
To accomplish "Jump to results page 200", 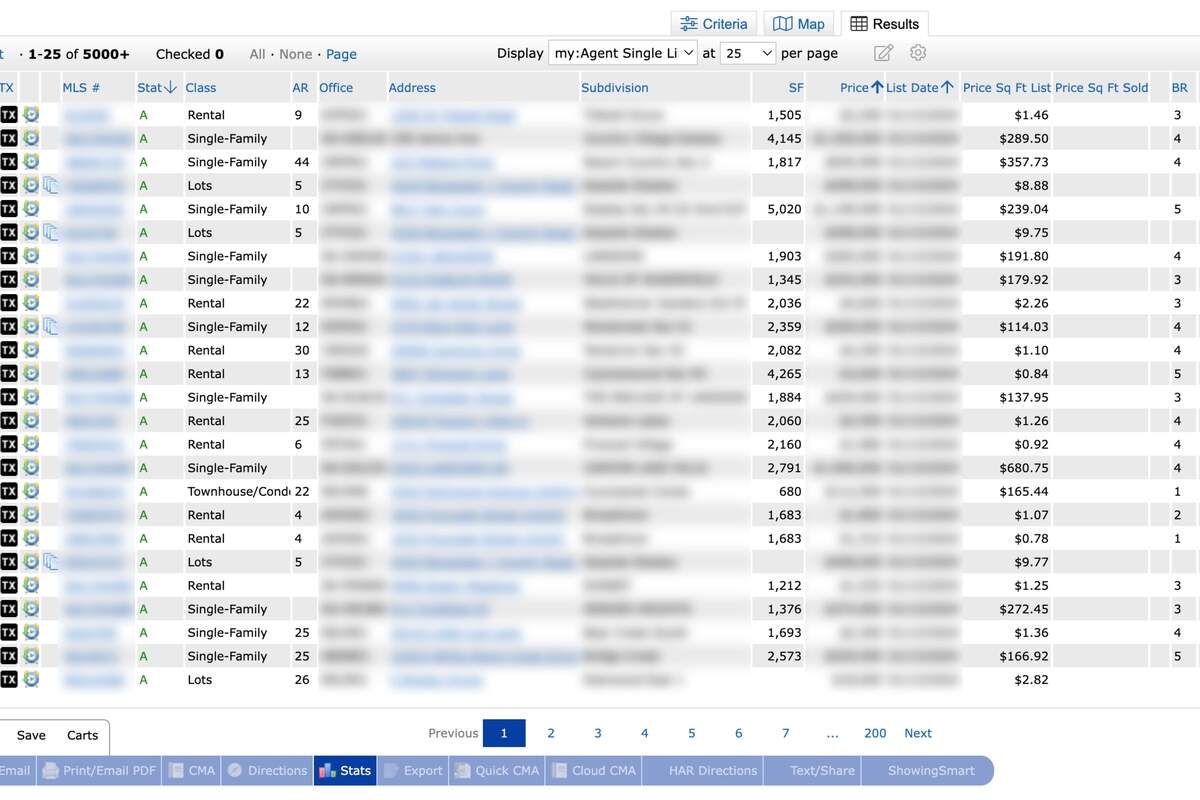I will [x=875, y=733].
